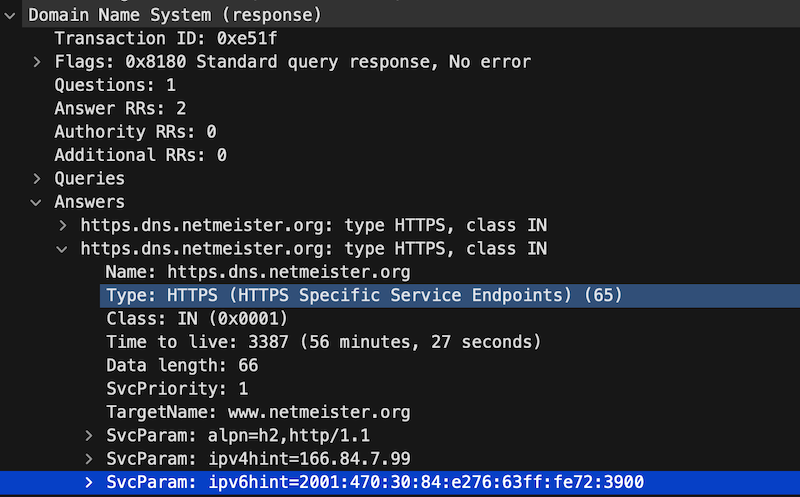This screenshot has width=800, height=497.
Task: Select the Questions: 1 field
Action: coord(104,86)
